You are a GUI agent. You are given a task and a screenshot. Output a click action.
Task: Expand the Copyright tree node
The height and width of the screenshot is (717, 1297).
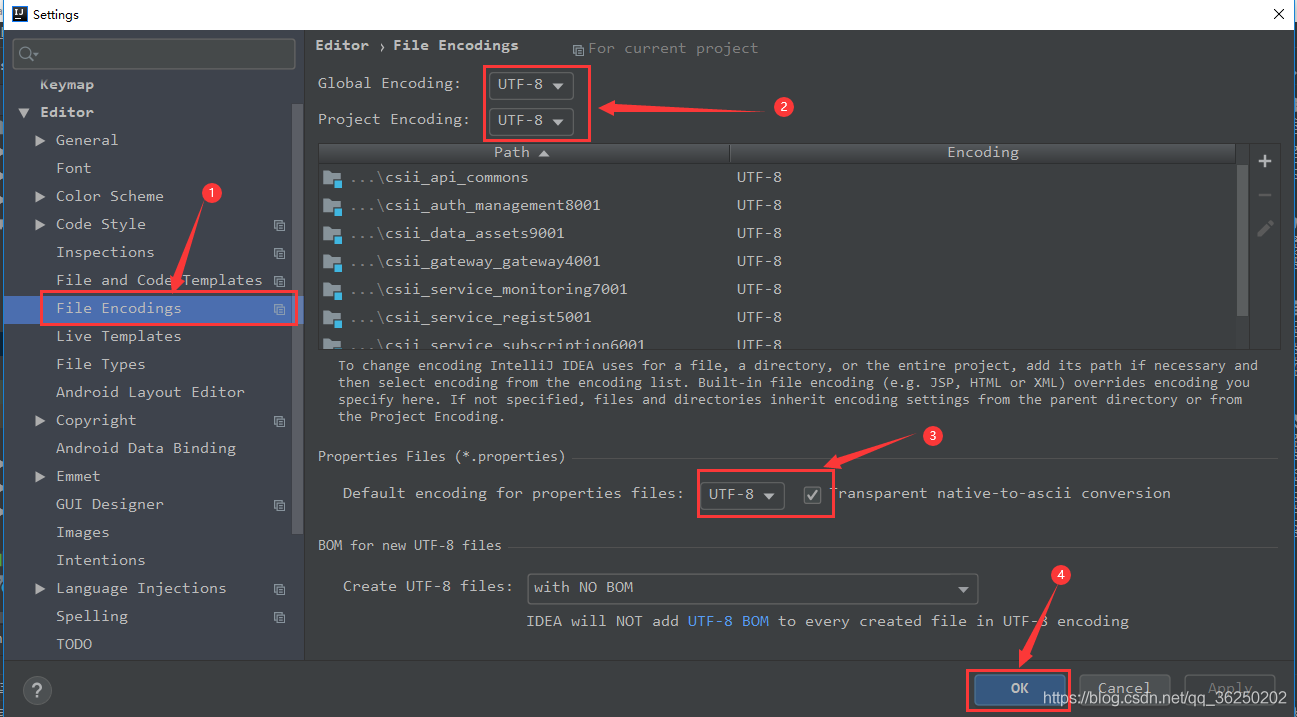[40, 421]
